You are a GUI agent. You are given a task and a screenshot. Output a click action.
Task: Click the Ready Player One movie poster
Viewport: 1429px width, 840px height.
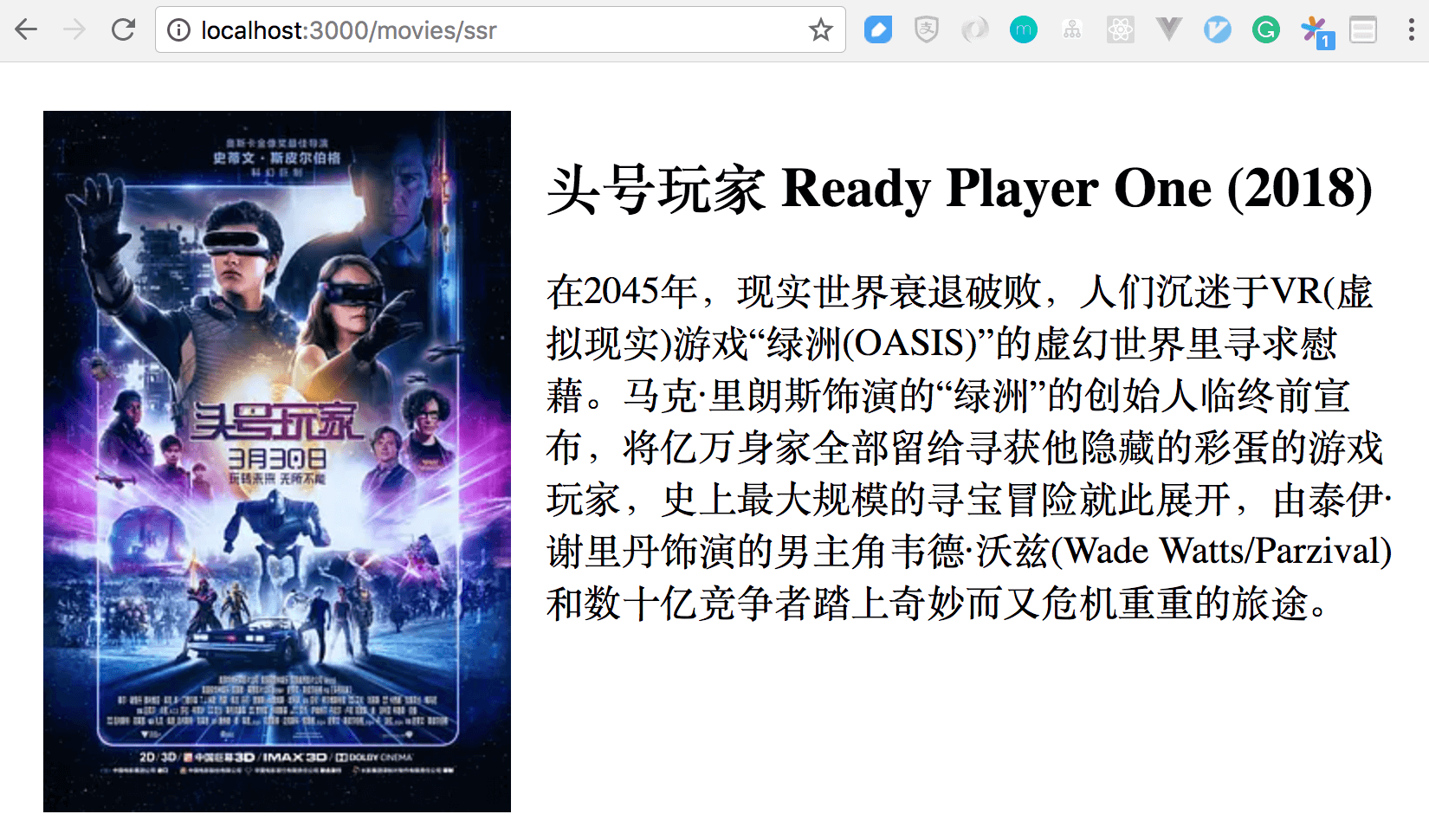277,462
